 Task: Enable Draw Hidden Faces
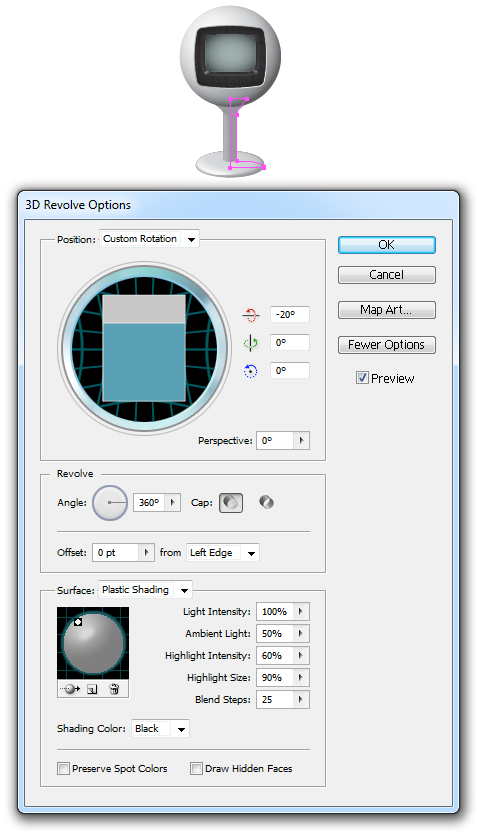[197, 768]
